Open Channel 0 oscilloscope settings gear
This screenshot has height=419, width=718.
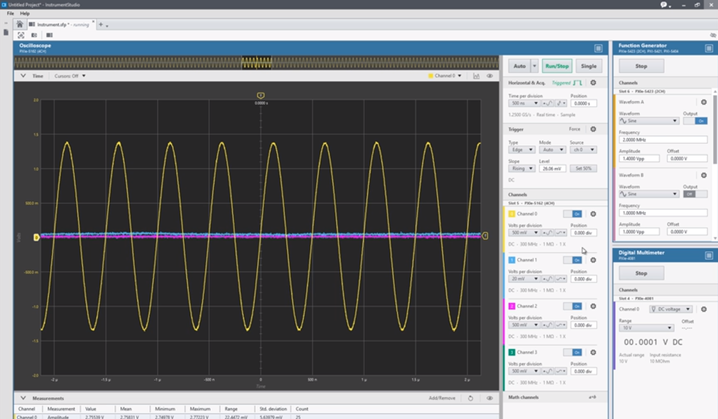click(593, 214)
